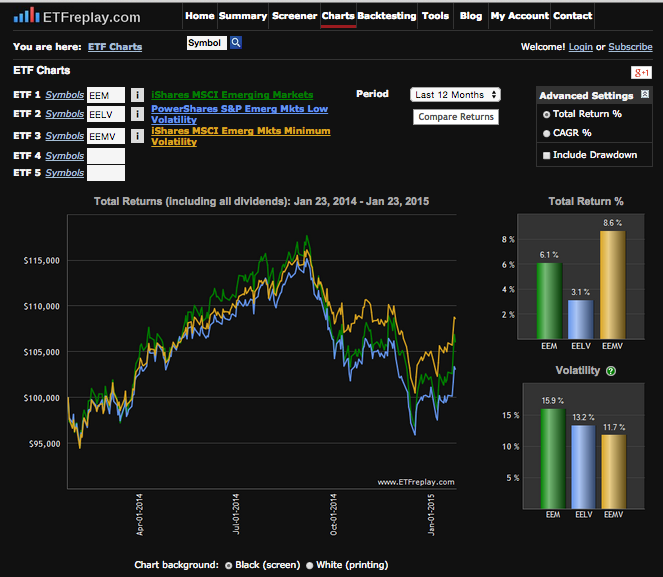Click the ETFreplay.com bar chart logo
The height and width of the screenshot is (577, 663).
[27, 15]
